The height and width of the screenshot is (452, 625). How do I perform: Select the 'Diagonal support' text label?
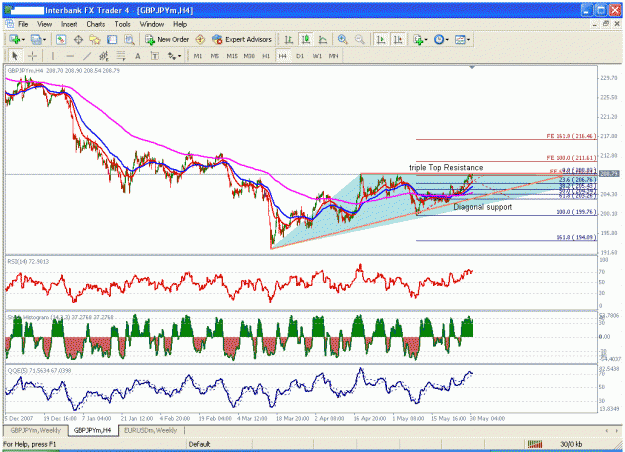(483, 207)
